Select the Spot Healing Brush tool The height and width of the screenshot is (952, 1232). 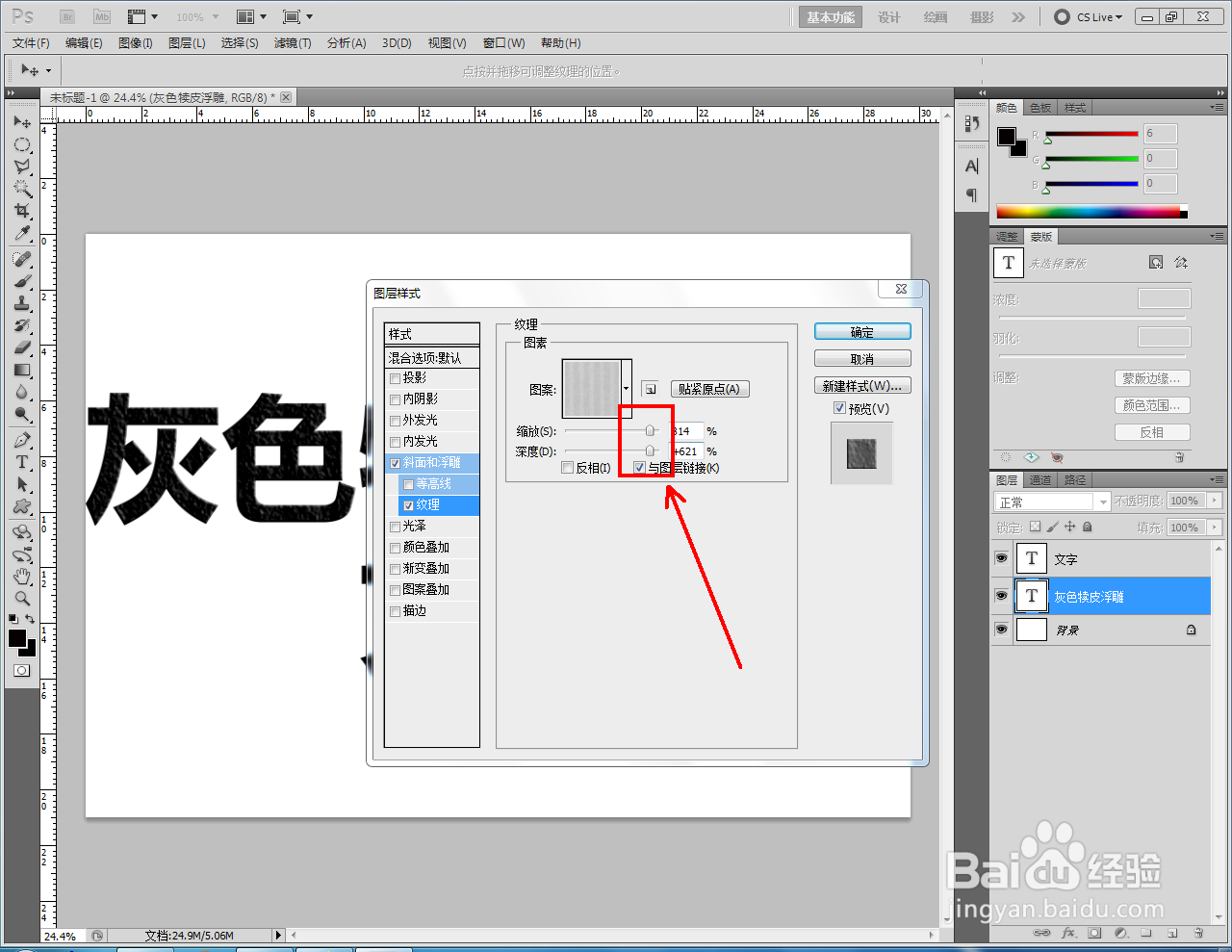[x=22, y=259]
